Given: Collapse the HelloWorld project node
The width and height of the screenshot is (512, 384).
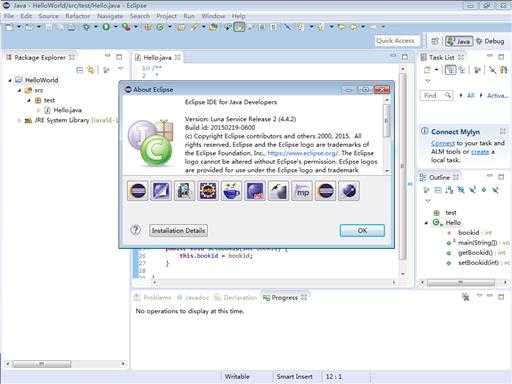Looking at the screenshot, I should point(10,80).
